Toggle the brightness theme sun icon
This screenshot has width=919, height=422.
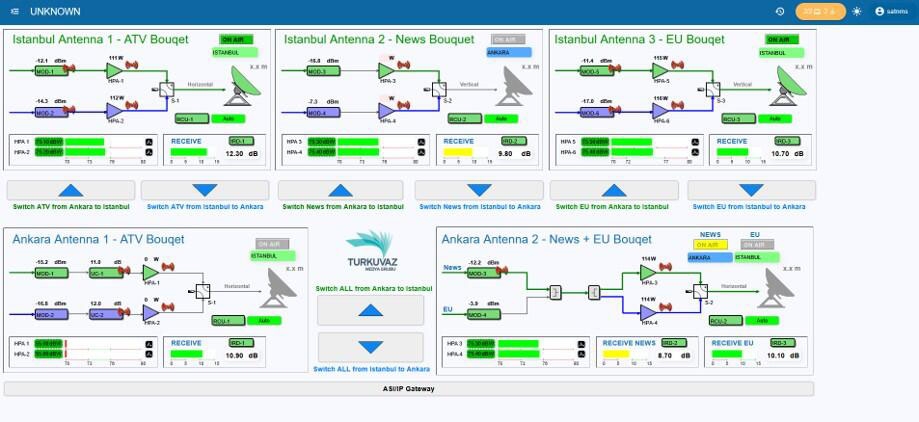tap(856, 11)
